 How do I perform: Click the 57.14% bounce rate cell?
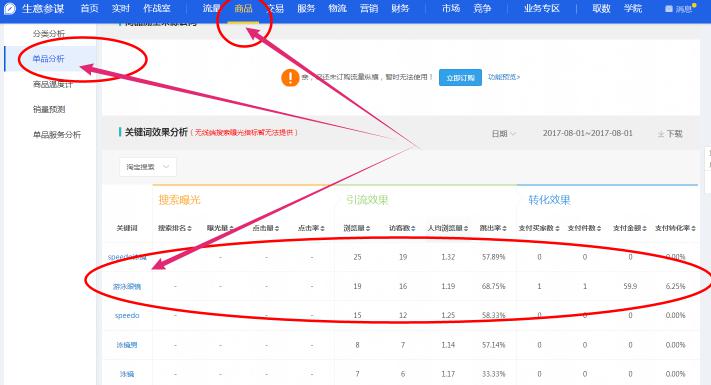click(493, 345)
